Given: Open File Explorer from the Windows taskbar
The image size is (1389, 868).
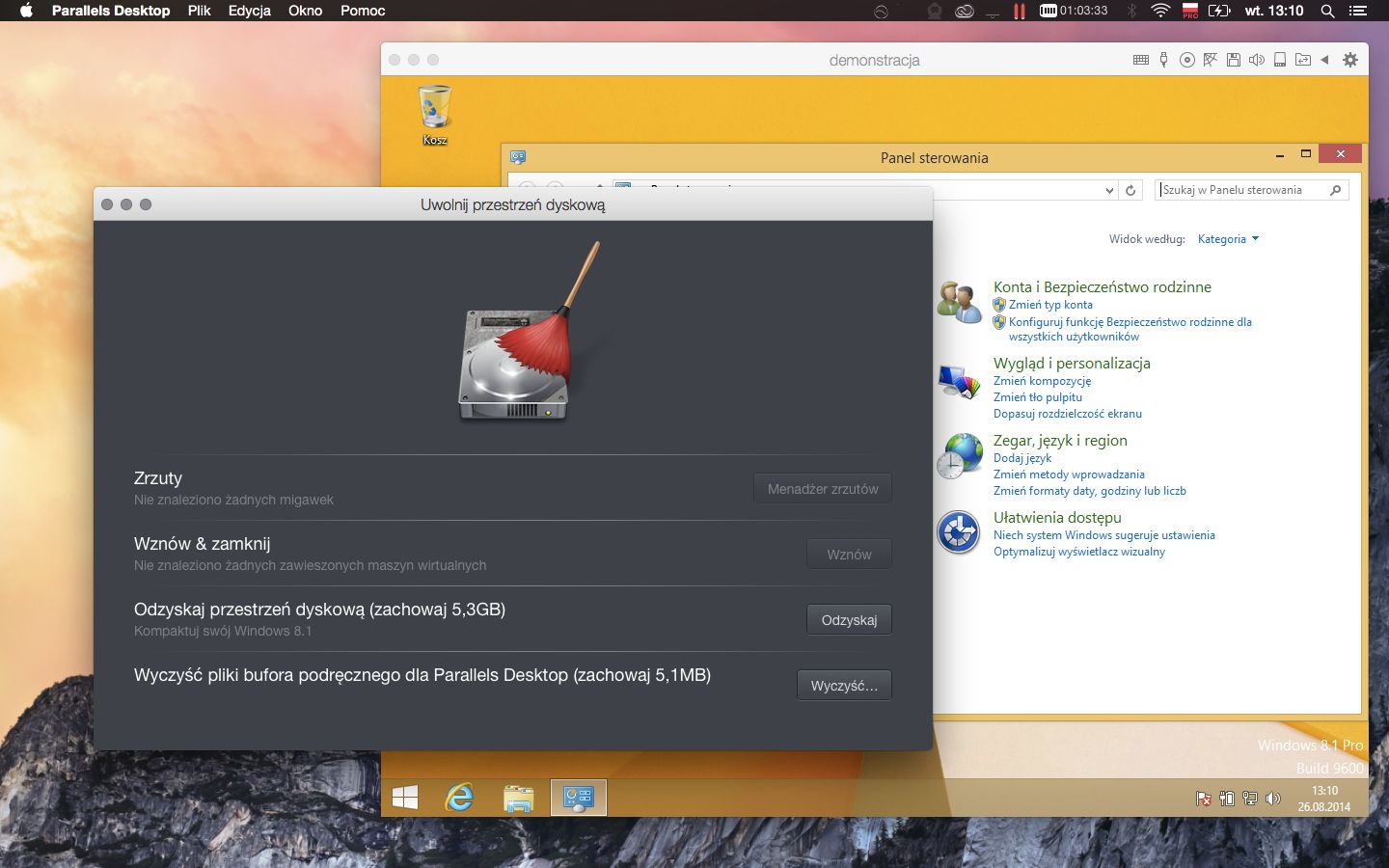Looking at the screenshot, I should pos(518,798).
